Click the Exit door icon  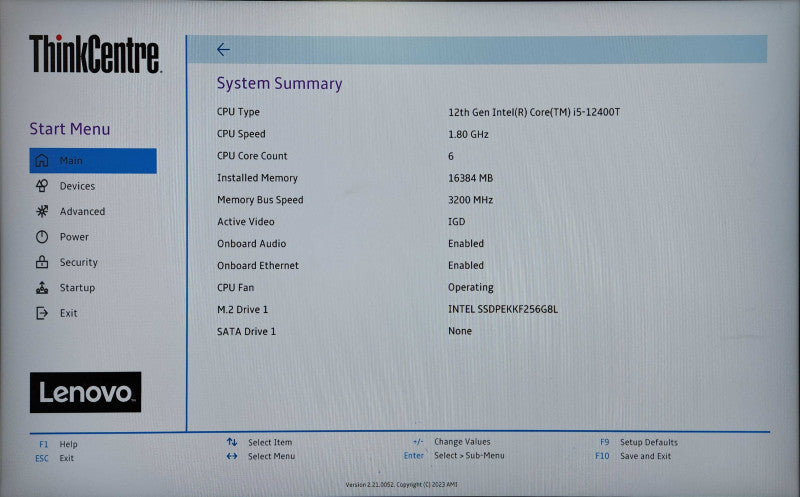pyautogui.click(x=42, y=313)
